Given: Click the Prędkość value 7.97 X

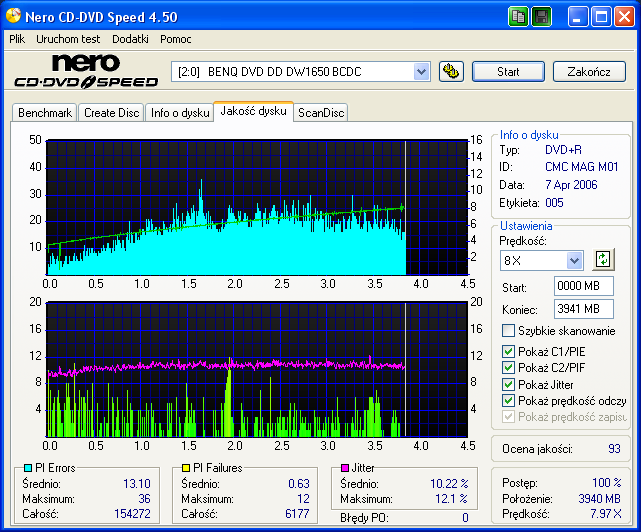Looking at the screenshot, I should [x=605, y=514].
